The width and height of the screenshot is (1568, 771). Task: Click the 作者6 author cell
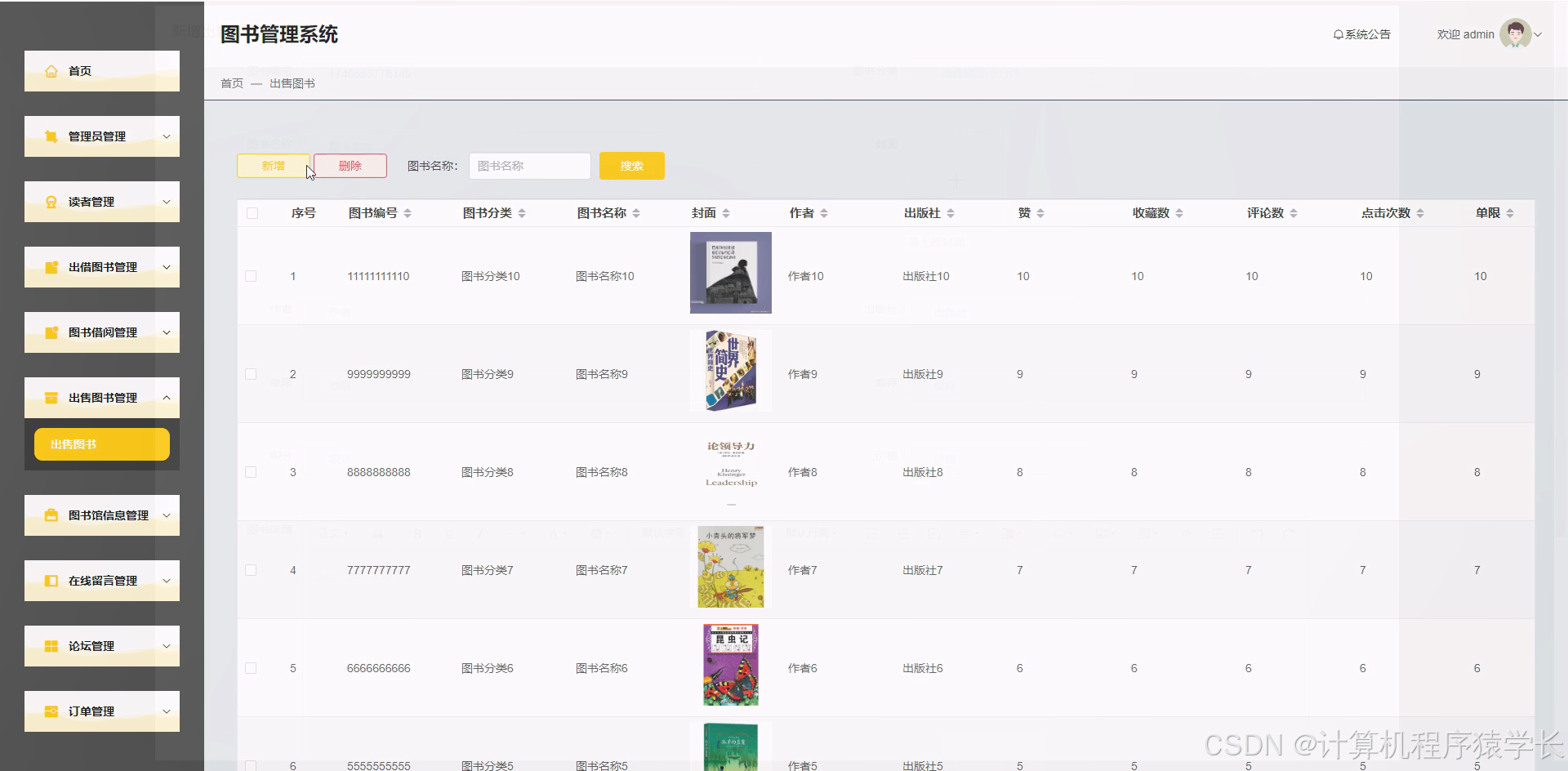803,668
